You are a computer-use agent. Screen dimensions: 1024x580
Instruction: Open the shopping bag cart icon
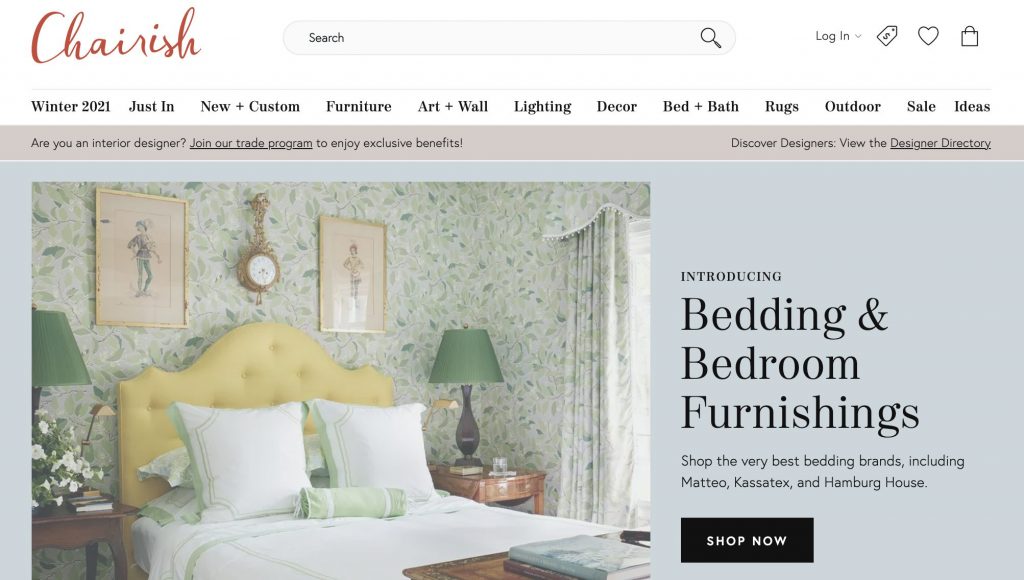coord(970,36)
